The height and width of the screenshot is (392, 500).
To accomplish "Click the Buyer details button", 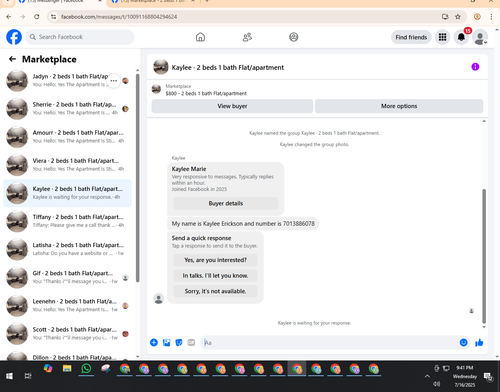I will [226, 203].
